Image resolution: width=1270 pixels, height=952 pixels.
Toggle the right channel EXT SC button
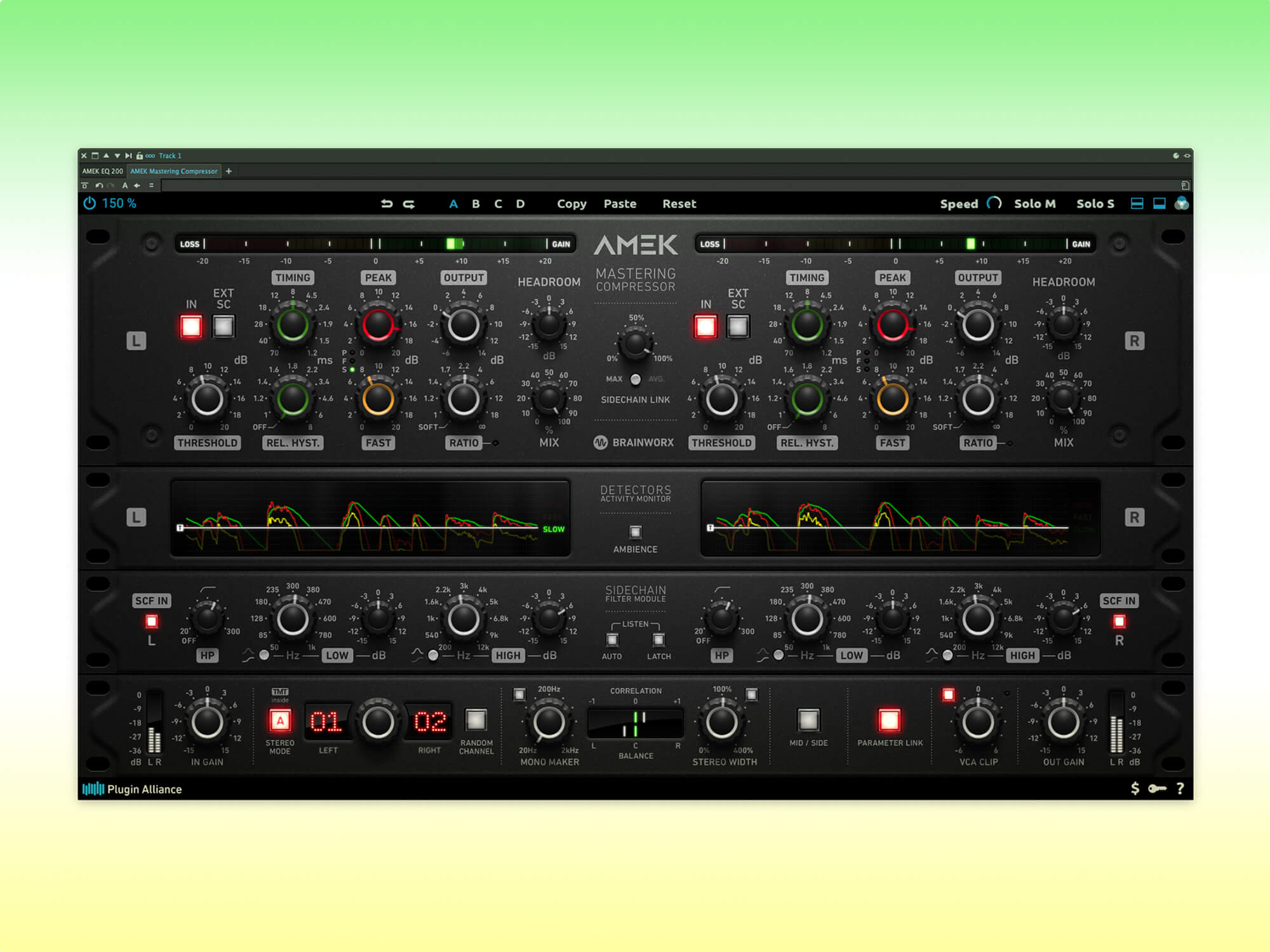(738, 326)
